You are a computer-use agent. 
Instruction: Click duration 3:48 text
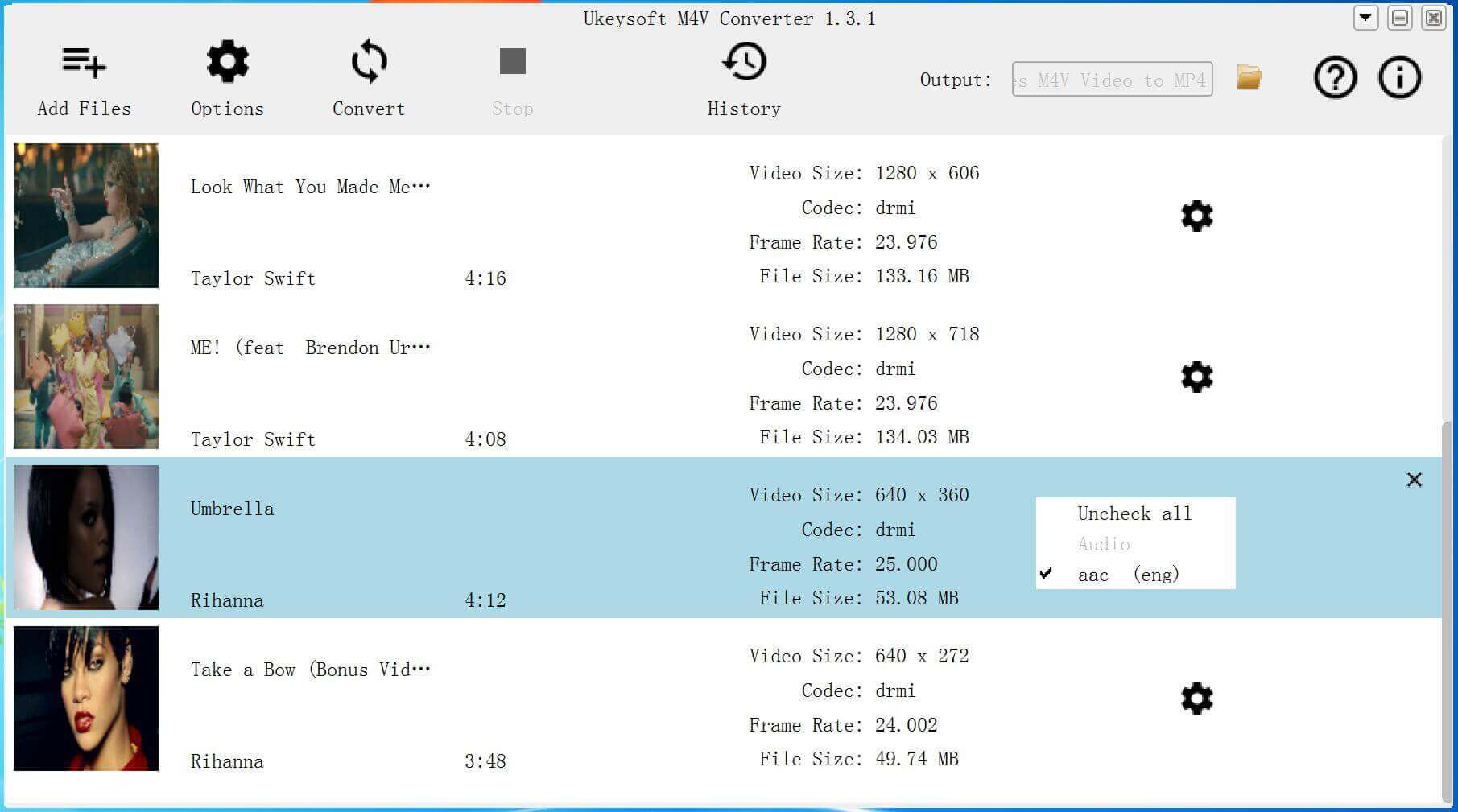coord(485,761)
